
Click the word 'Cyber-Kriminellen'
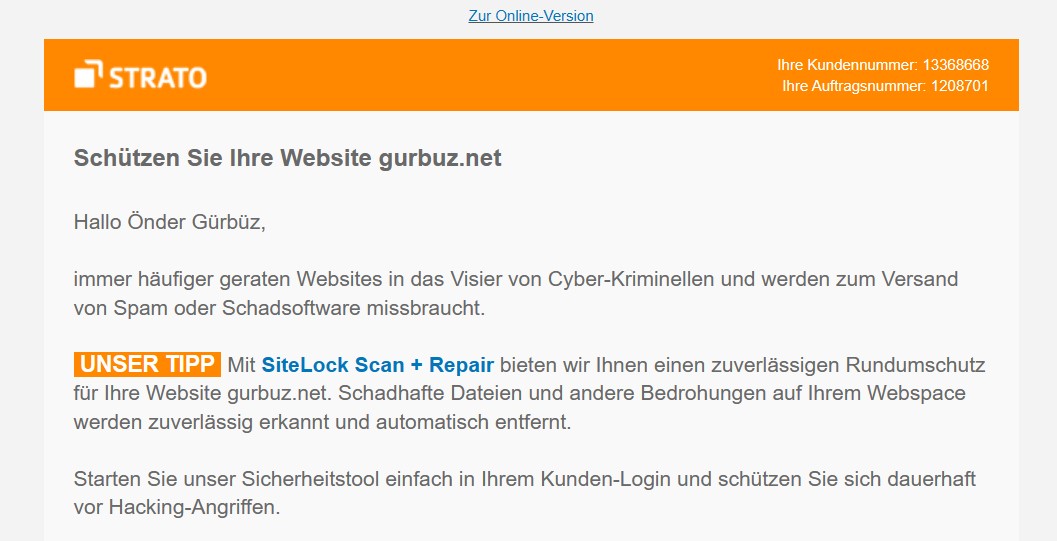coord(631,279)
